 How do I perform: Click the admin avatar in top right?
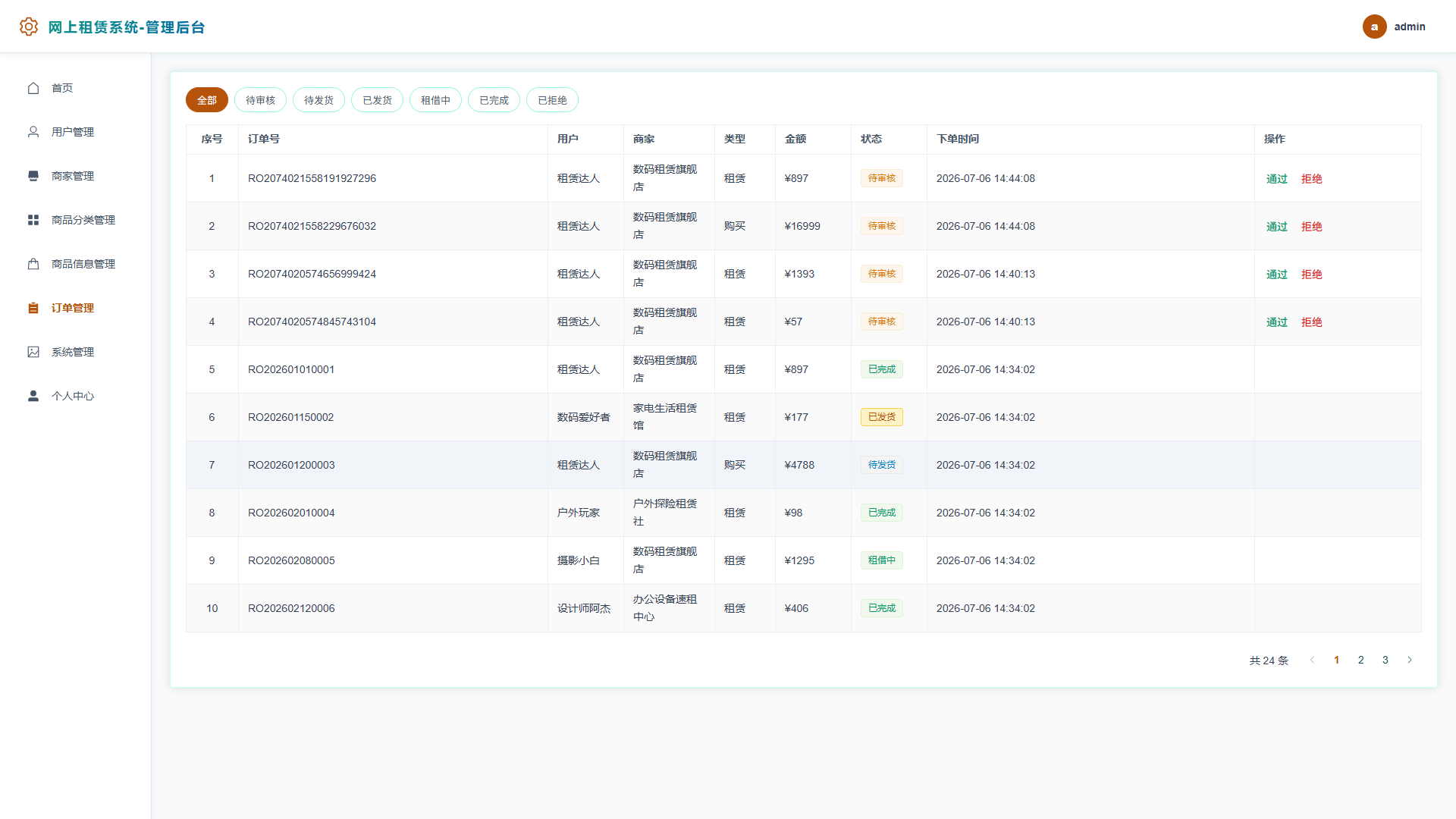[x=1374, y=27]
